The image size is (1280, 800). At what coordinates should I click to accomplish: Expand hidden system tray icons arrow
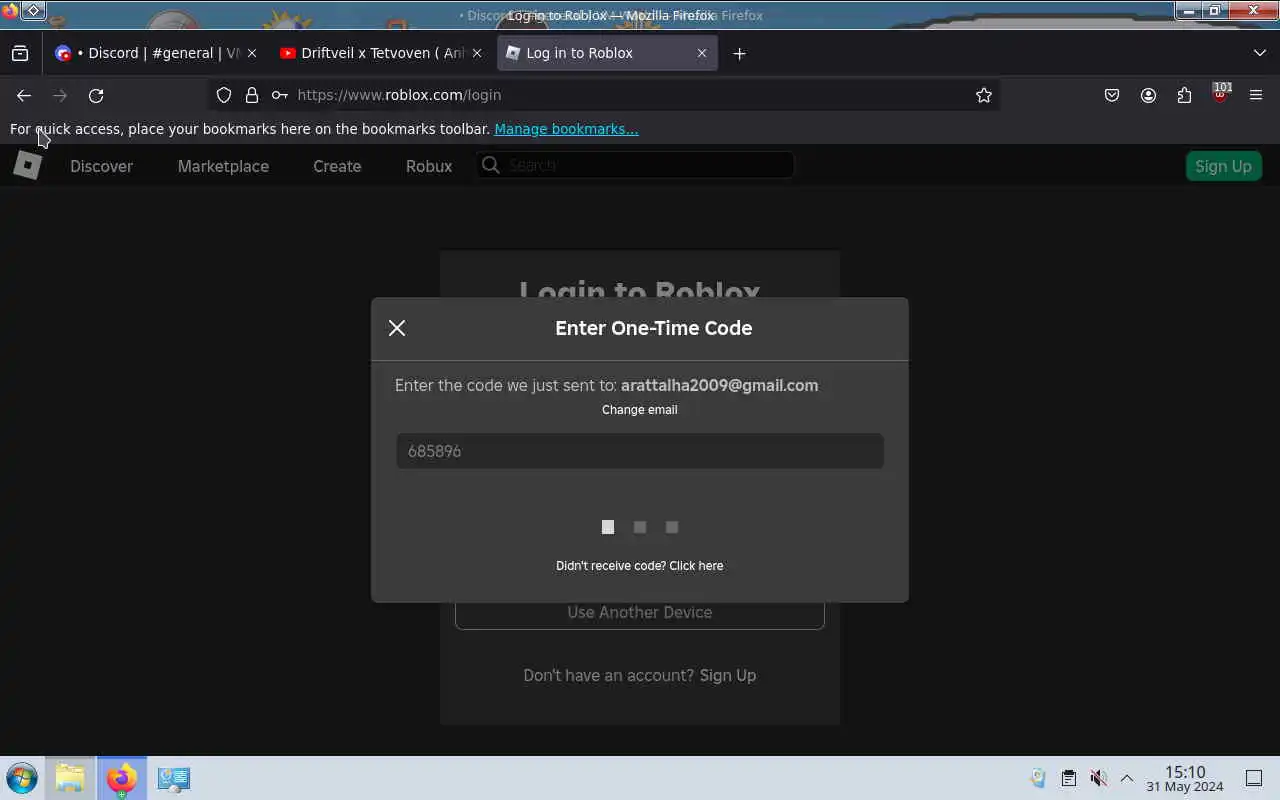coord(1127,778)
